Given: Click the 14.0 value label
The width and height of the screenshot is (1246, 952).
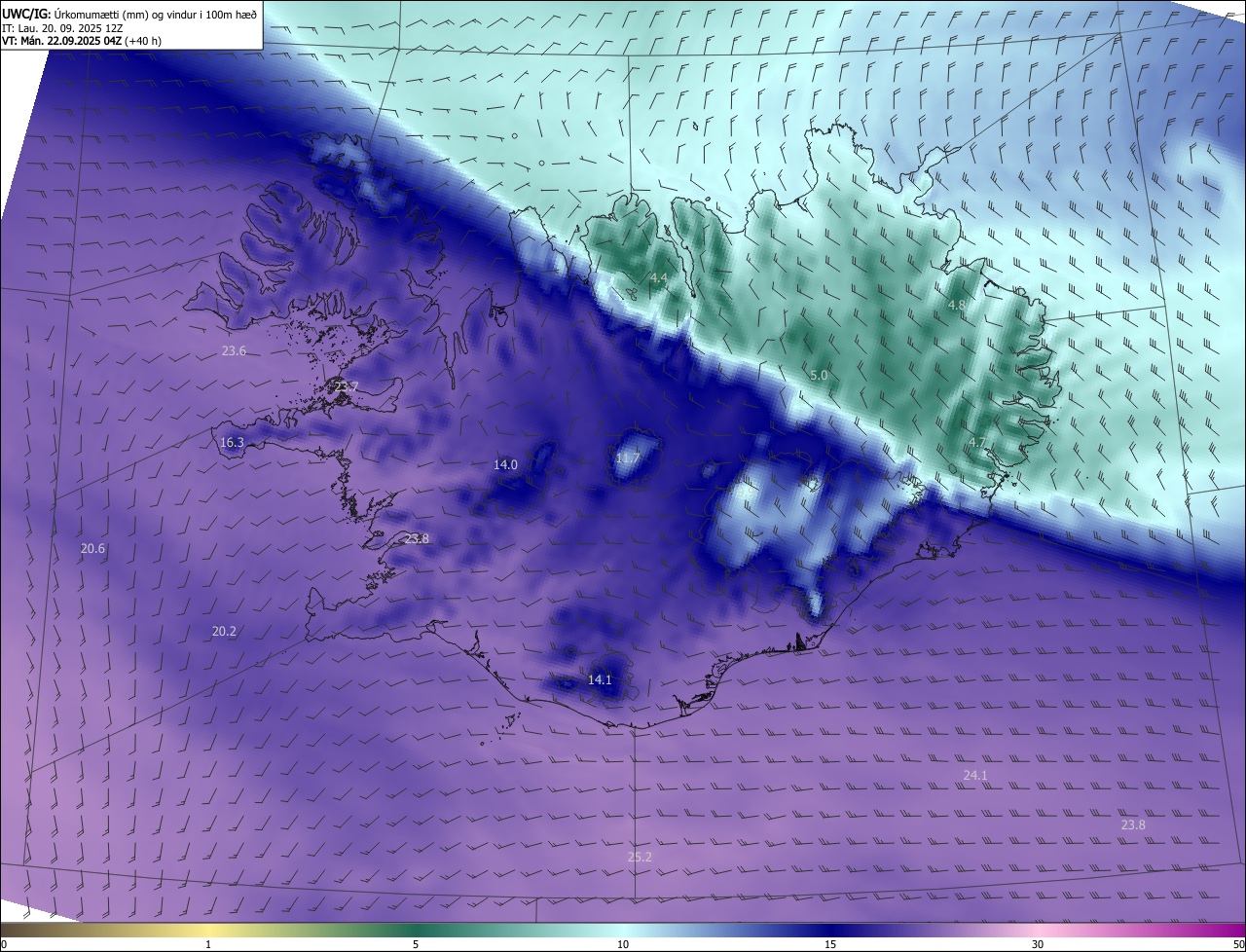Looking at the screenshot, I should pos(505,464).
